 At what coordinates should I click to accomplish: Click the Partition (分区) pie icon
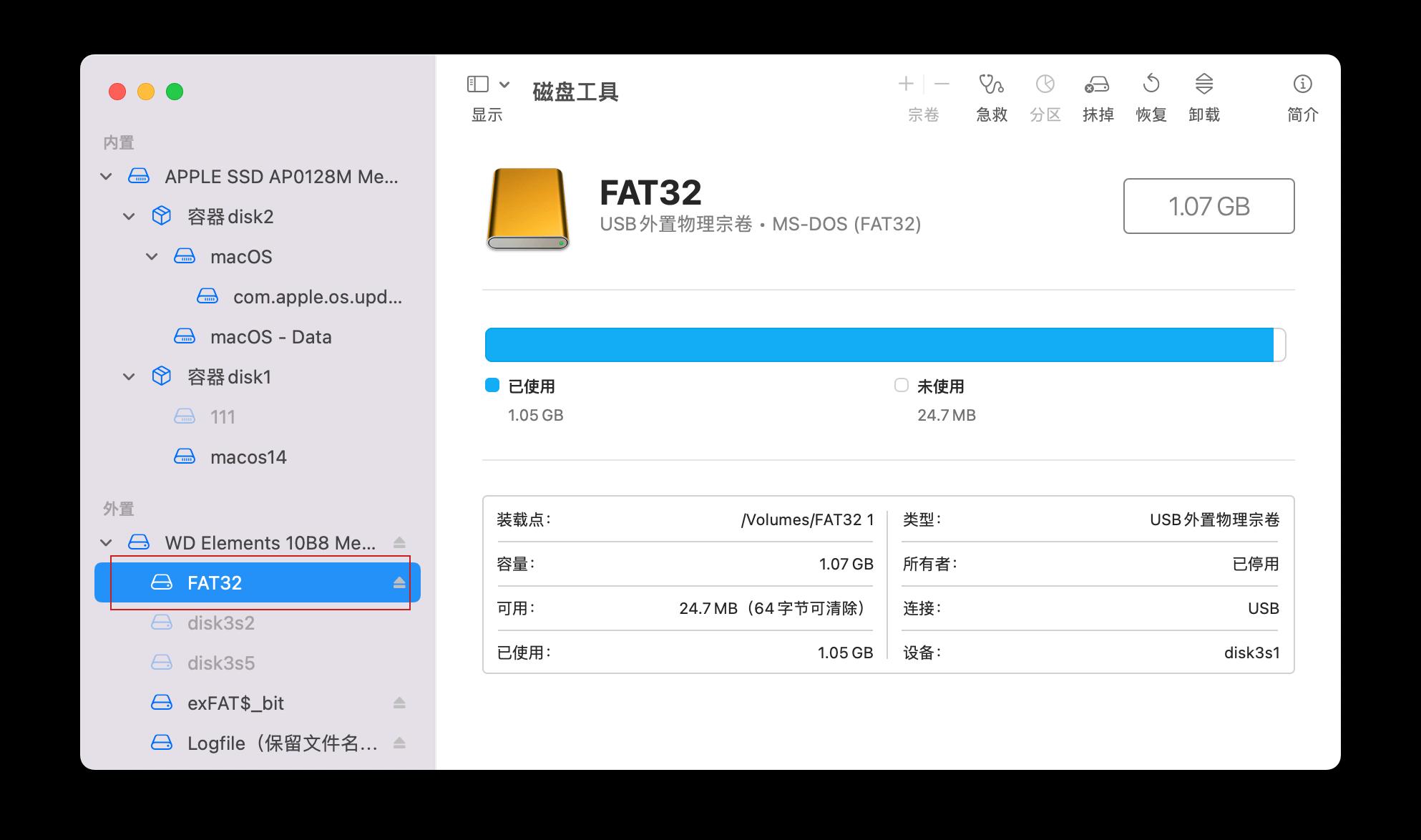pyautogui.click(x=1045, y=84)
